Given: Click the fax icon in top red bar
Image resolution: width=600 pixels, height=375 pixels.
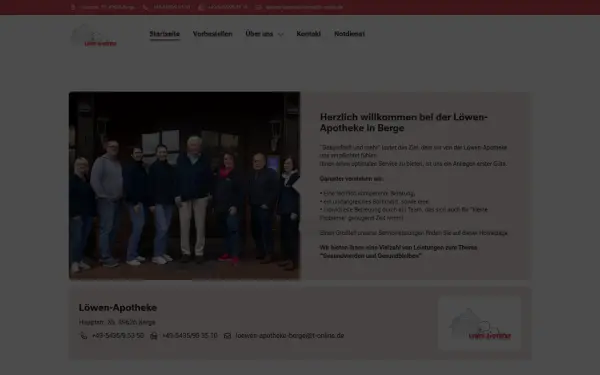Looking at the screenshot, I should click(x=201, y=7).
